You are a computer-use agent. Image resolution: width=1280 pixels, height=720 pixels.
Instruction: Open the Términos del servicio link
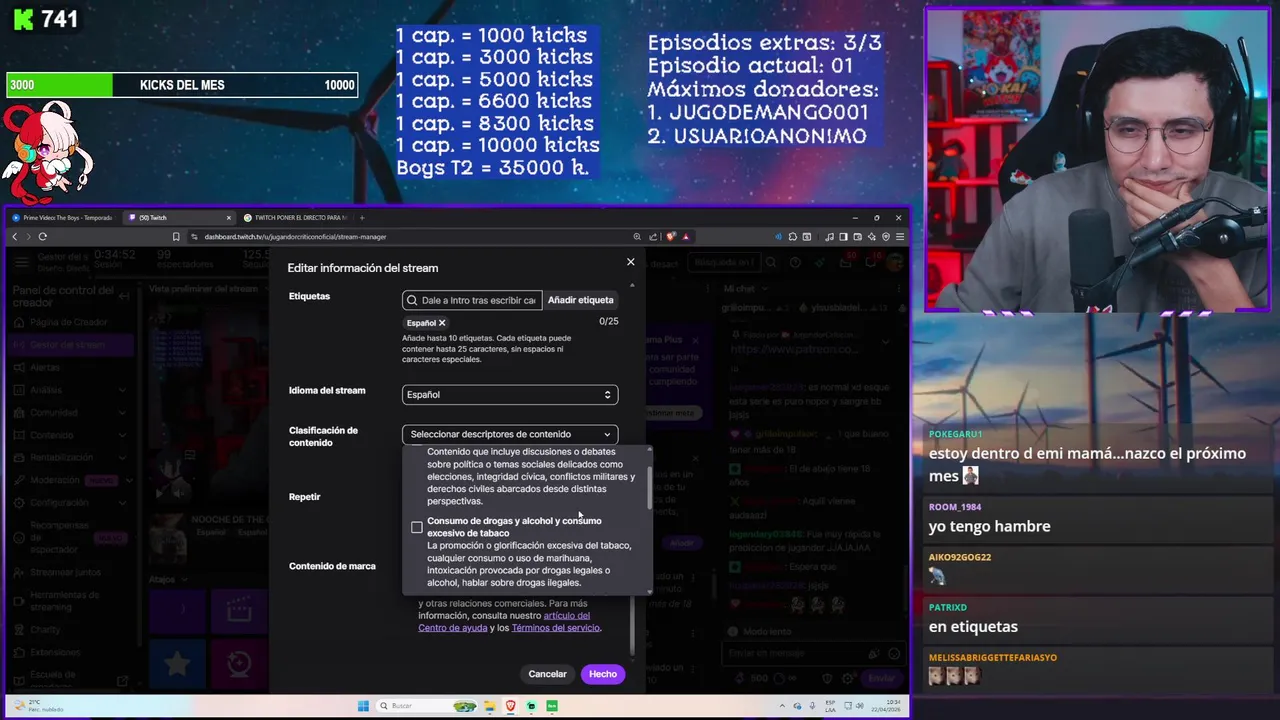tap(555, 628)
